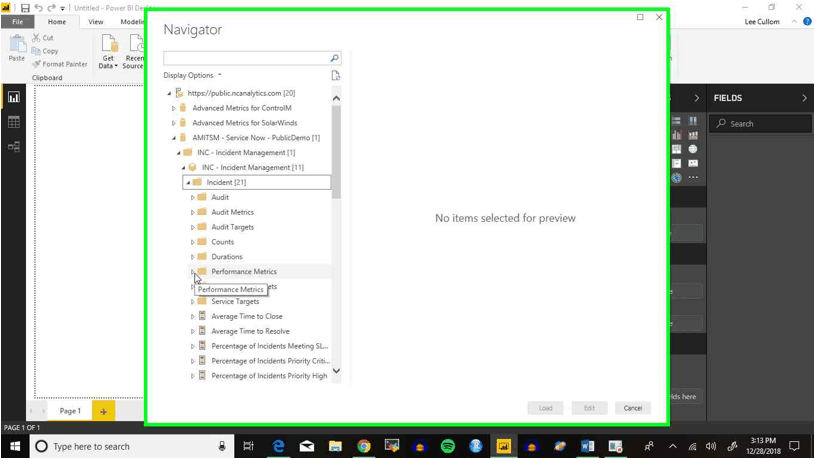Image resolution: width=815 pixels, height=459 pixels.
Task: Click the Format Painter brush icon
Action: [x=36, y=64]
